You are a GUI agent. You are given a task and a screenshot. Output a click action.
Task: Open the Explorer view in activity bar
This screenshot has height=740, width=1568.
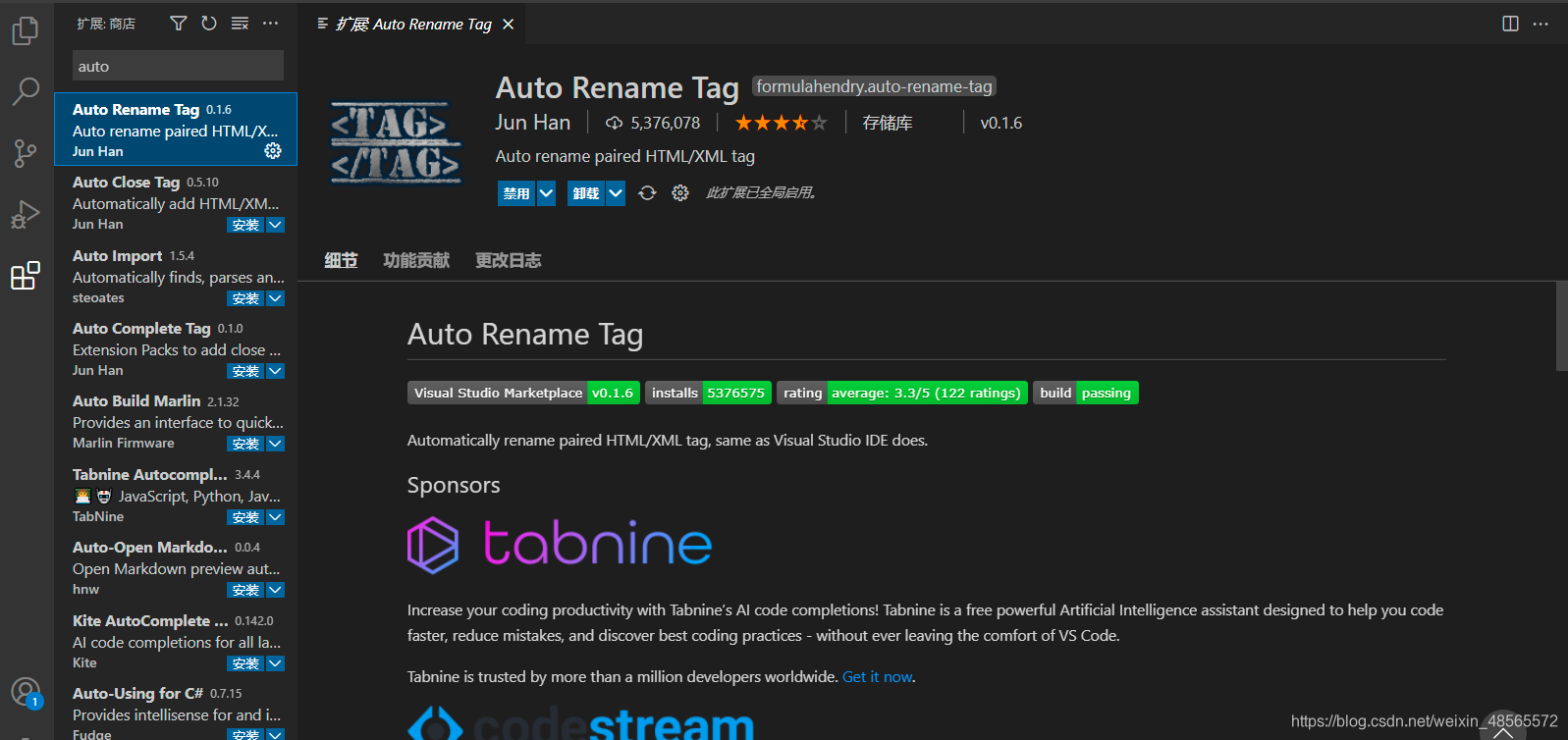tap(26, 30)
